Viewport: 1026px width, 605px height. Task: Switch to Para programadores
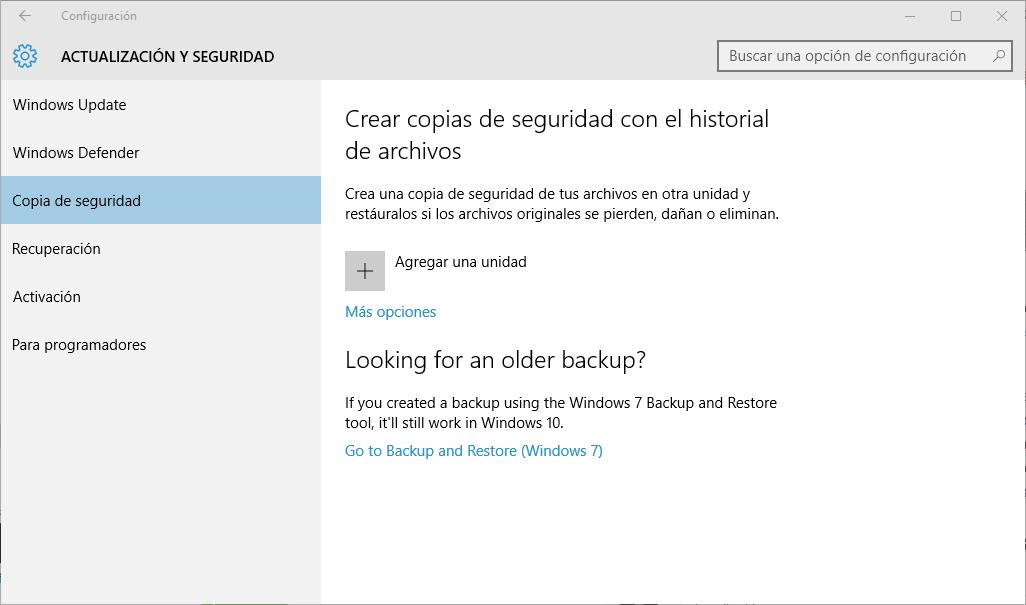[x=79, y=345]
